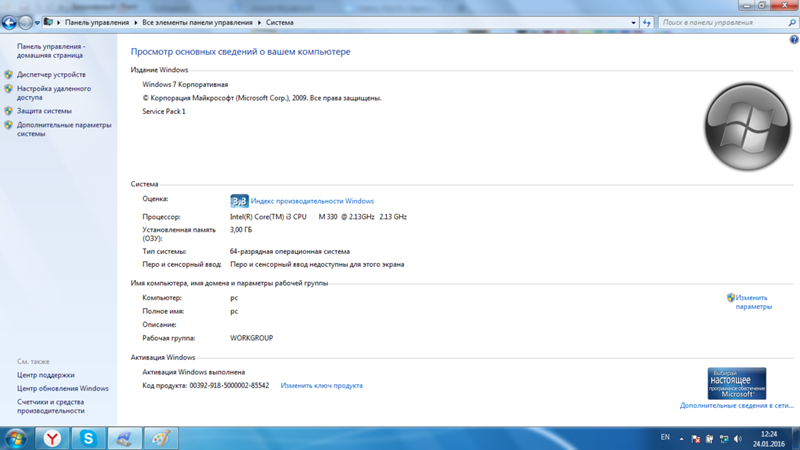This screenshot has width=800, height=450.
Task: Open the address bar history dropdown
Action: (x=633, y=22)
